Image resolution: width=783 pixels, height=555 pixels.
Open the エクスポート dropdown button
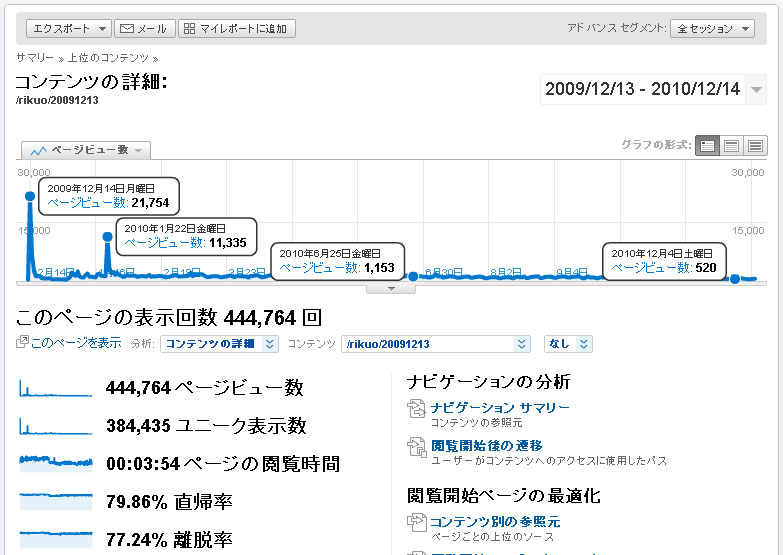69,28
